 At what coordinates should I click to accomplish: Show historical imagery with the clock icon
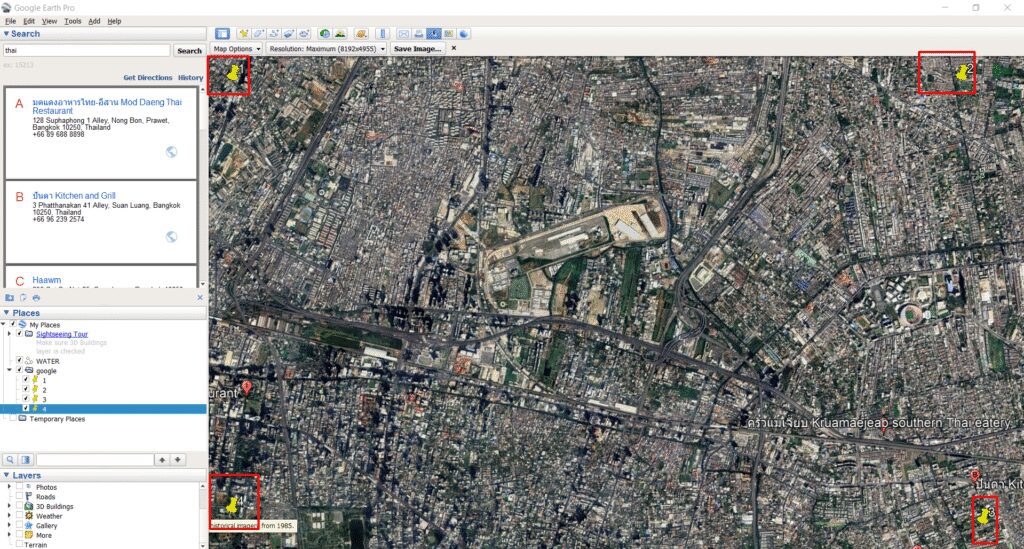(x=325, y=33)
